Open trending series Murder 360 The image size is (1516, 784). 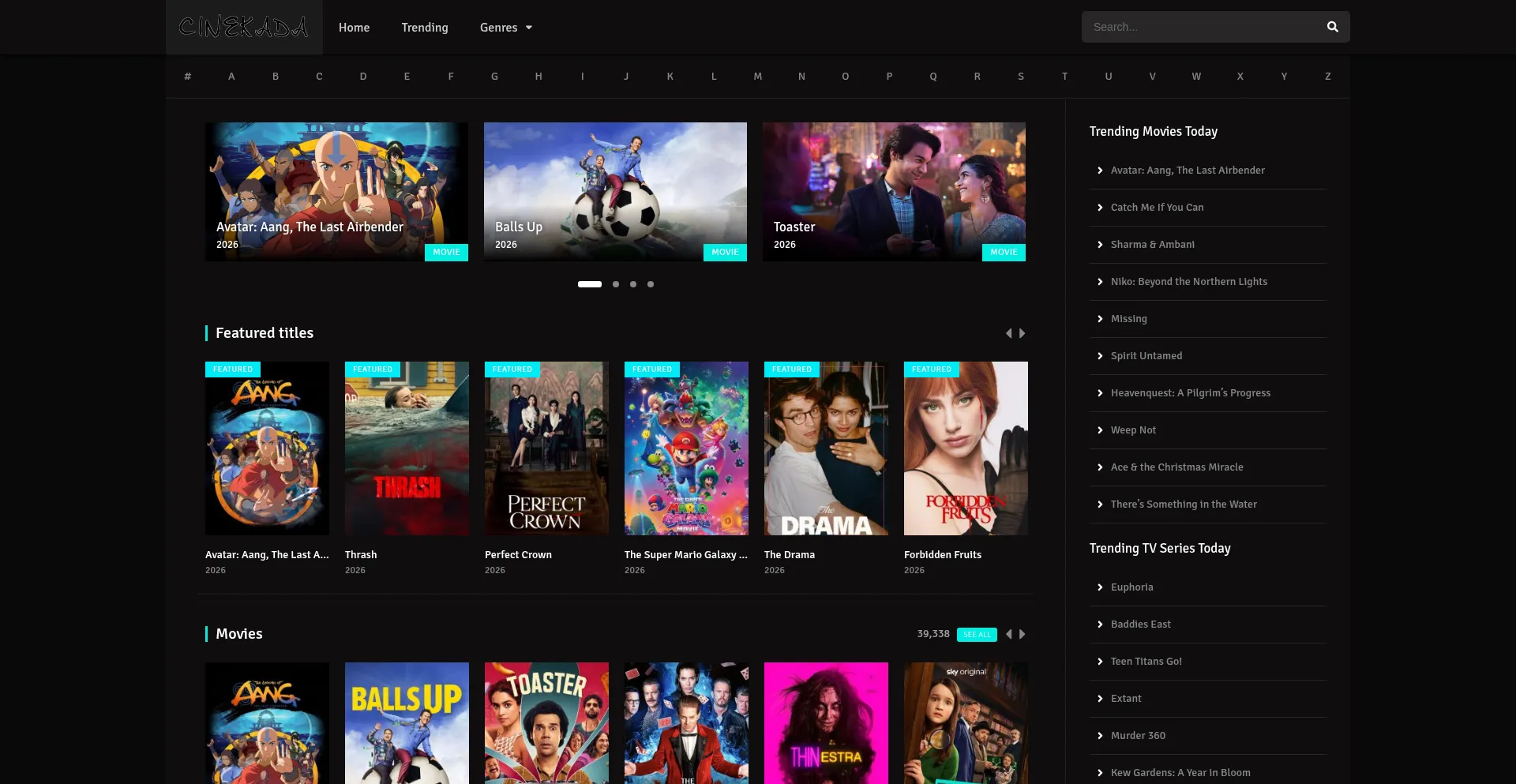[1138, 736]
